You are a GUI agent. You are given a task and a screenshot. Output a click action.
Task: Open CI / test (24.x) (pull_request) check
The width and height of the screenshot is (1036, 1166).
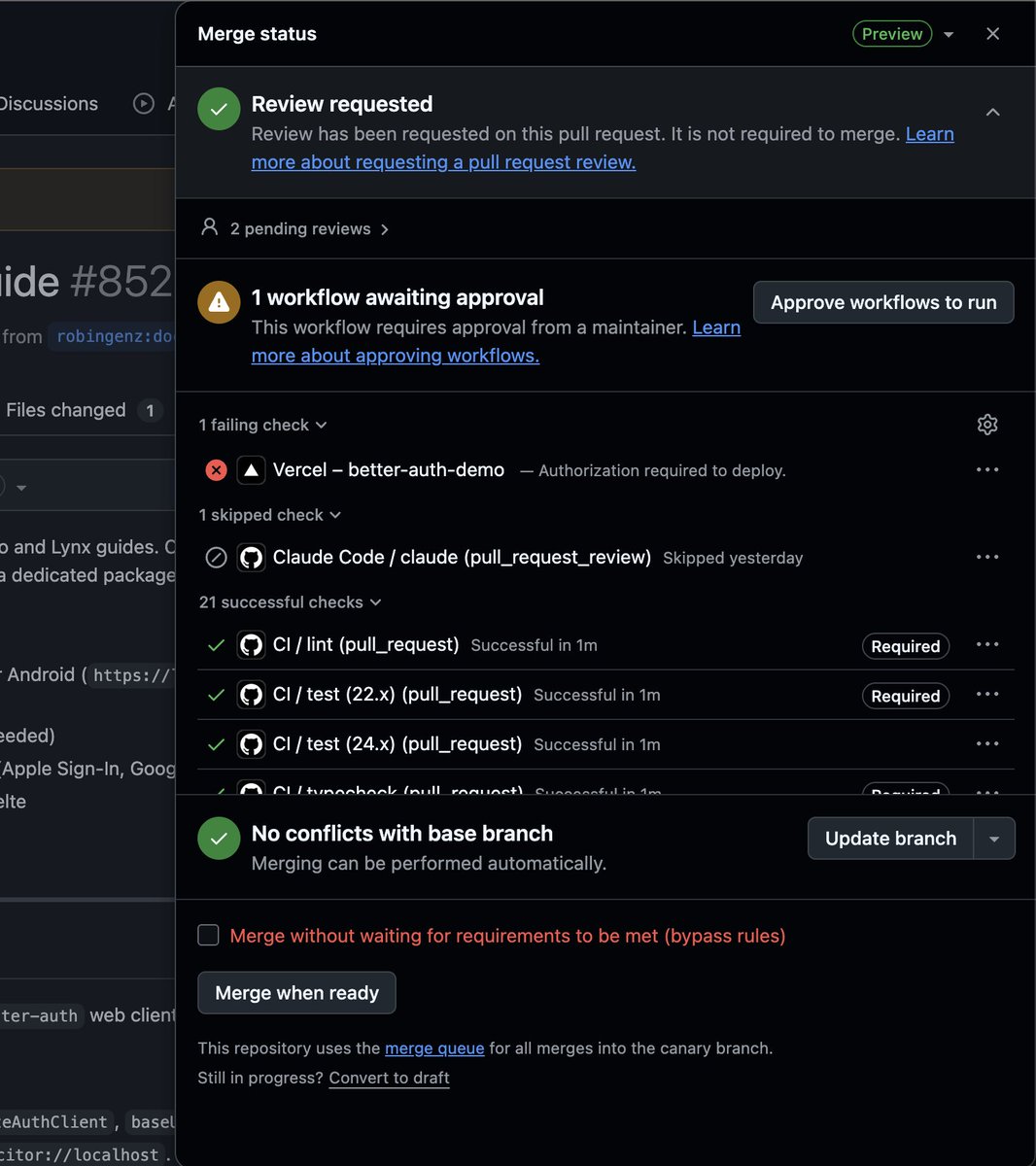click(397, 743)
